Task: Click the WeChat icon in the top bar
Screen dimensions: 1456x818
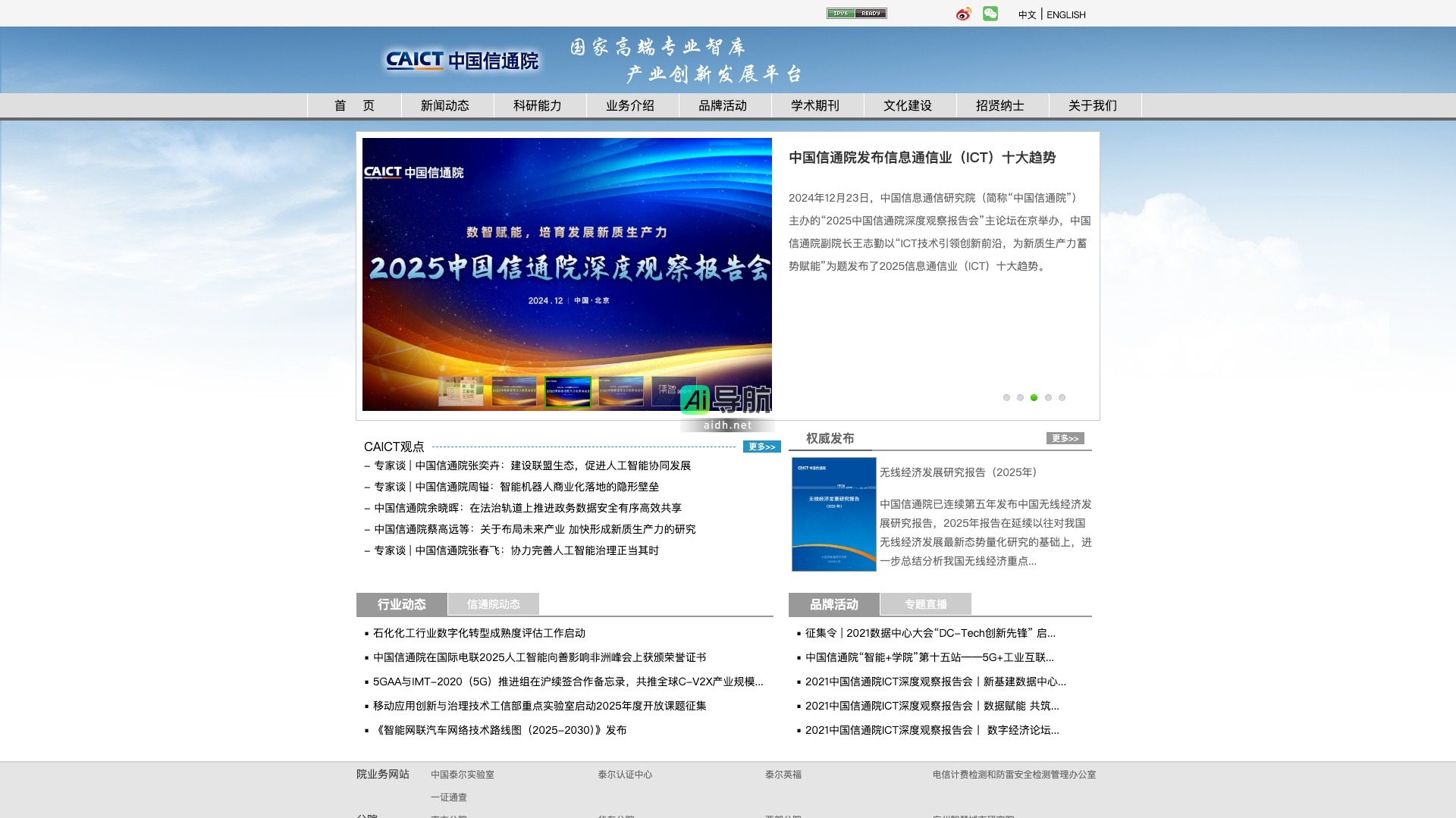Action: pyautogui.click(x=991, y=14)
